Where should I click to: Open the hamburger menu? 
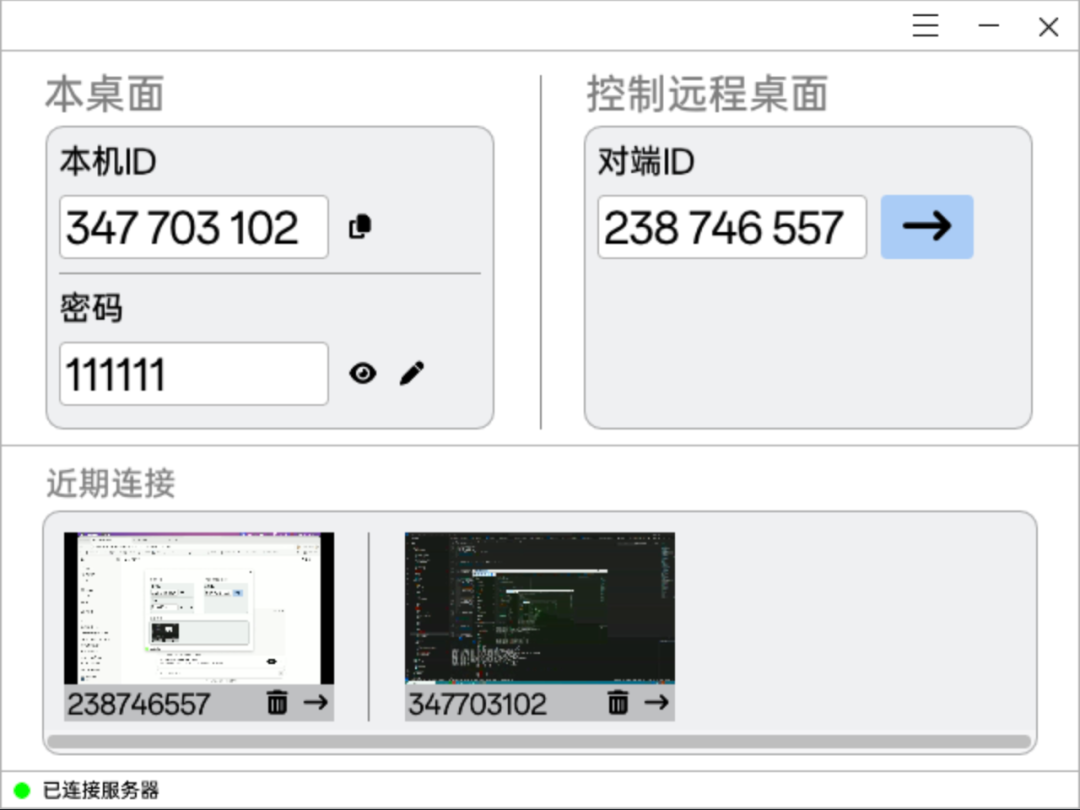925,26
